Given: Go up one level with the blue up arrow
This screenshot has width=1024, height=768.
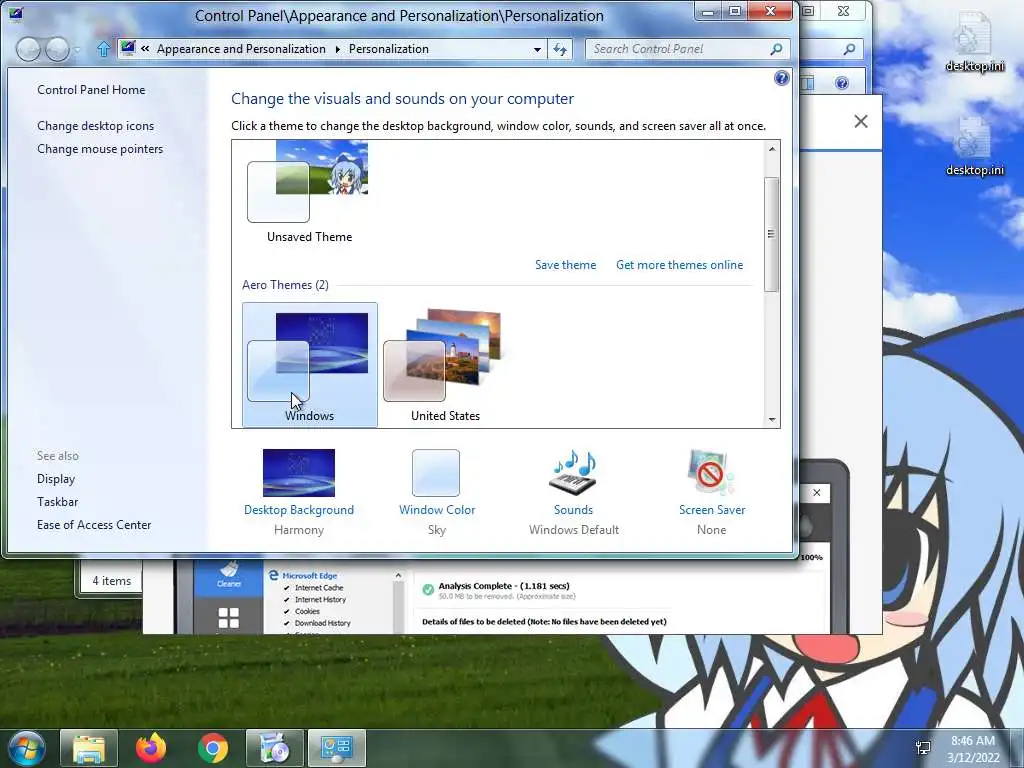Looking at the screenshot, I should click(x=103, y=49).
